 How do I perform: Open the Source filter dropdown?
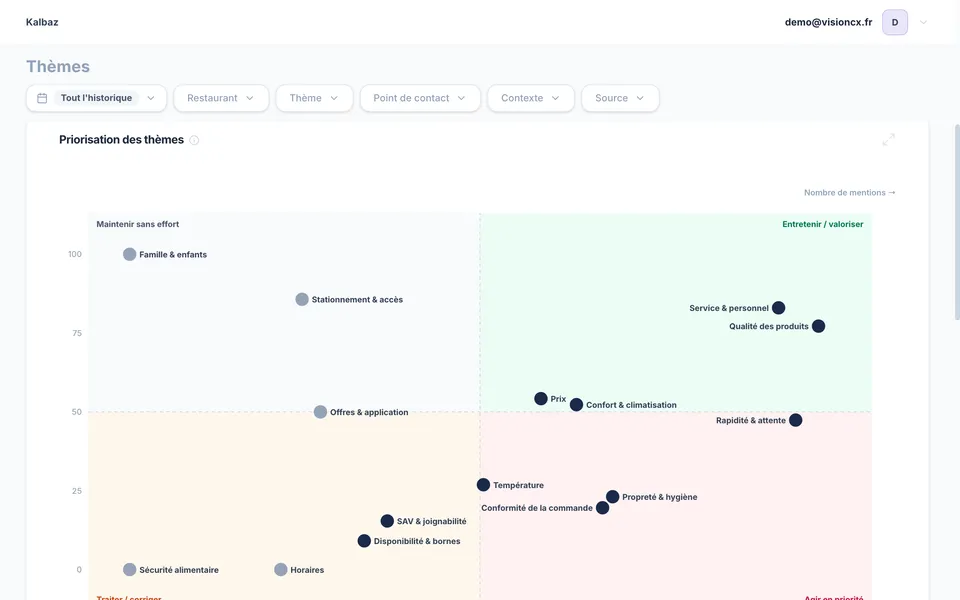620,98
